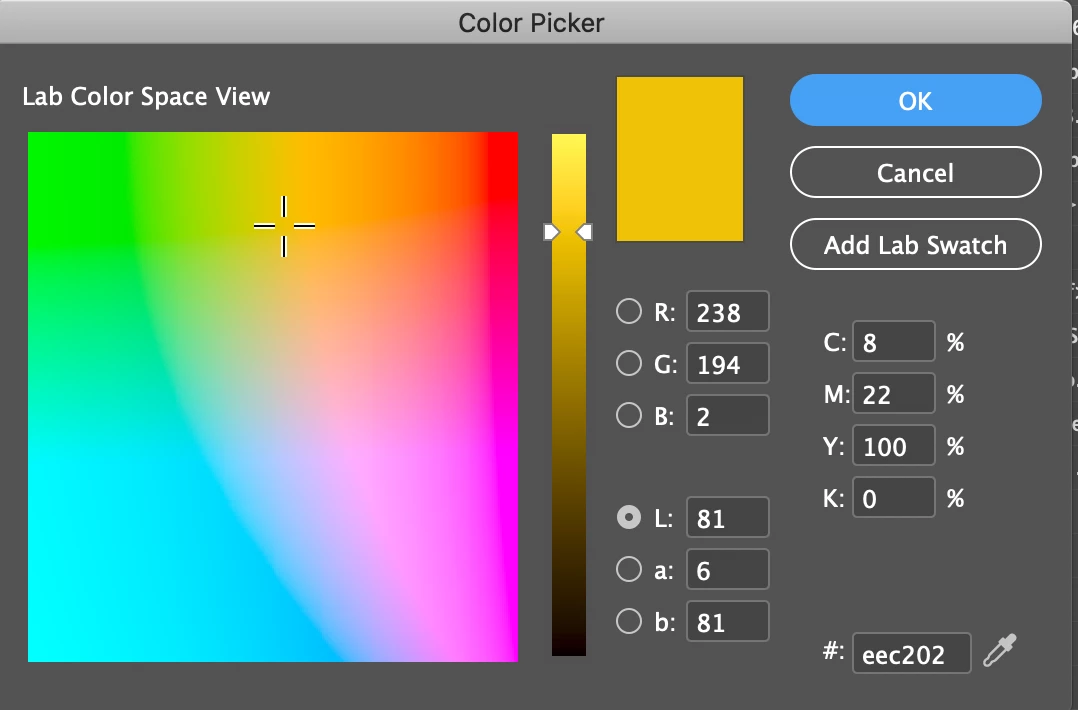
Task: Click the K black percentage field
Action: [x=893, y=498]
